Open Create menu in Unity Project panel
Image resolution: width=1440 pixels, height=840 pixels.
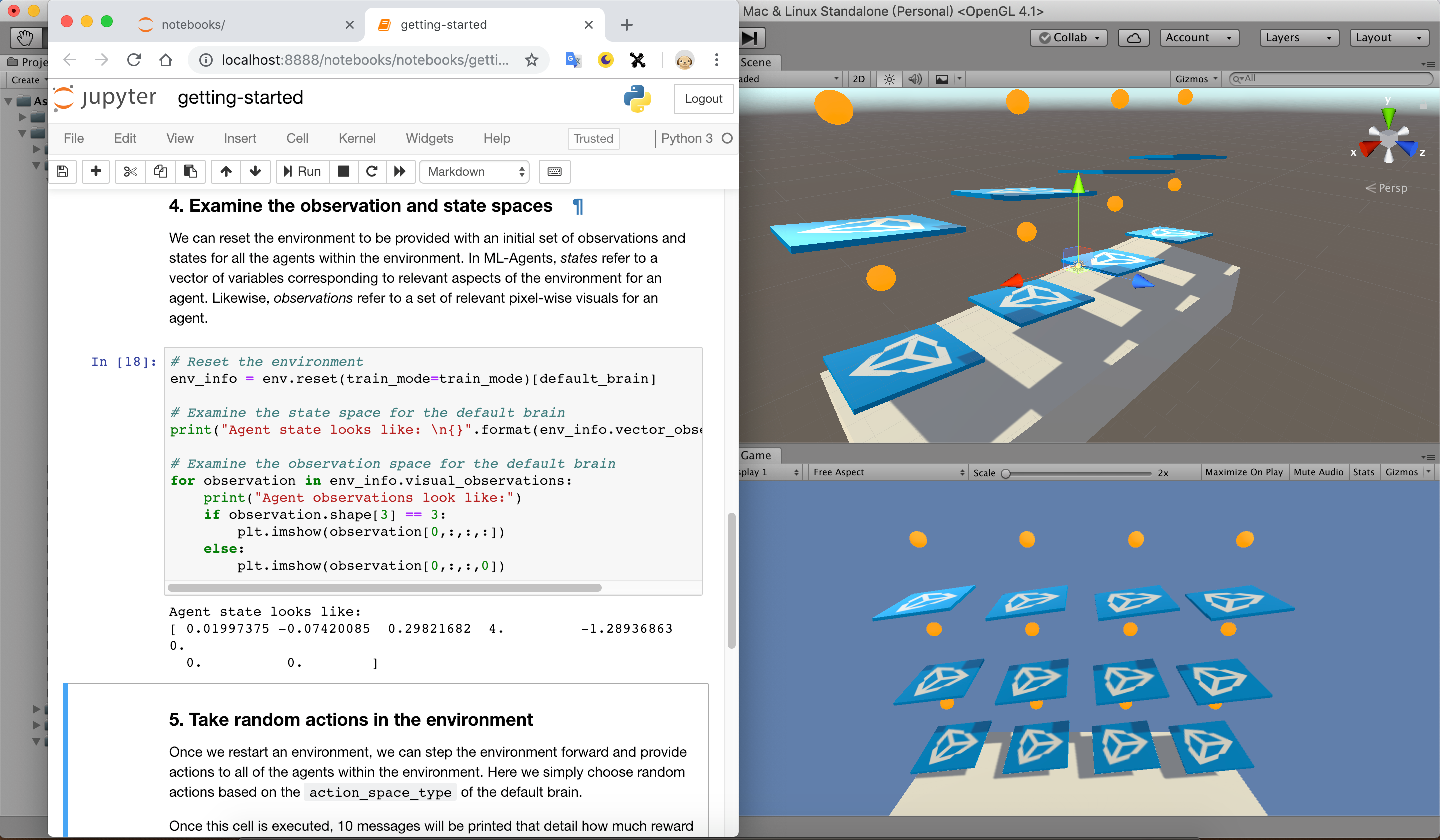[27, 80]
